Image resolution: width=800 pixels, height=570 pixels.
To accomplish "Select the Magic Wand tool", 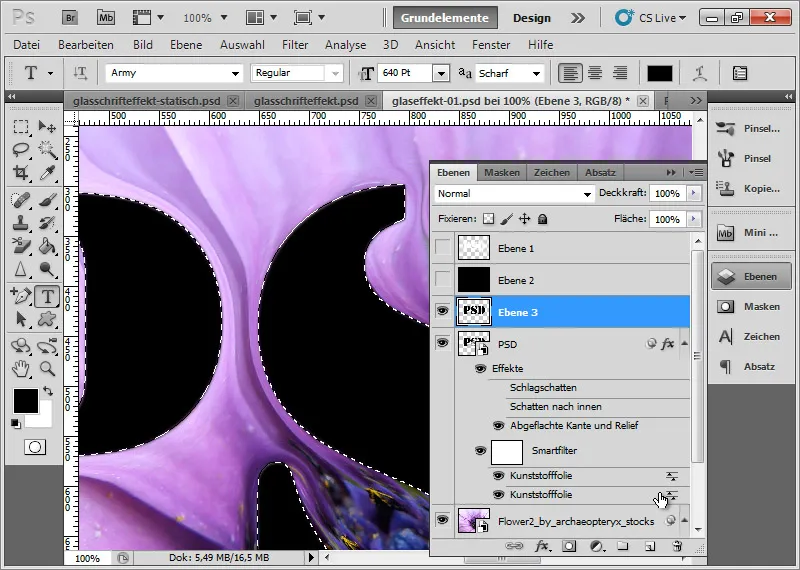I will (x=47, y=150).
